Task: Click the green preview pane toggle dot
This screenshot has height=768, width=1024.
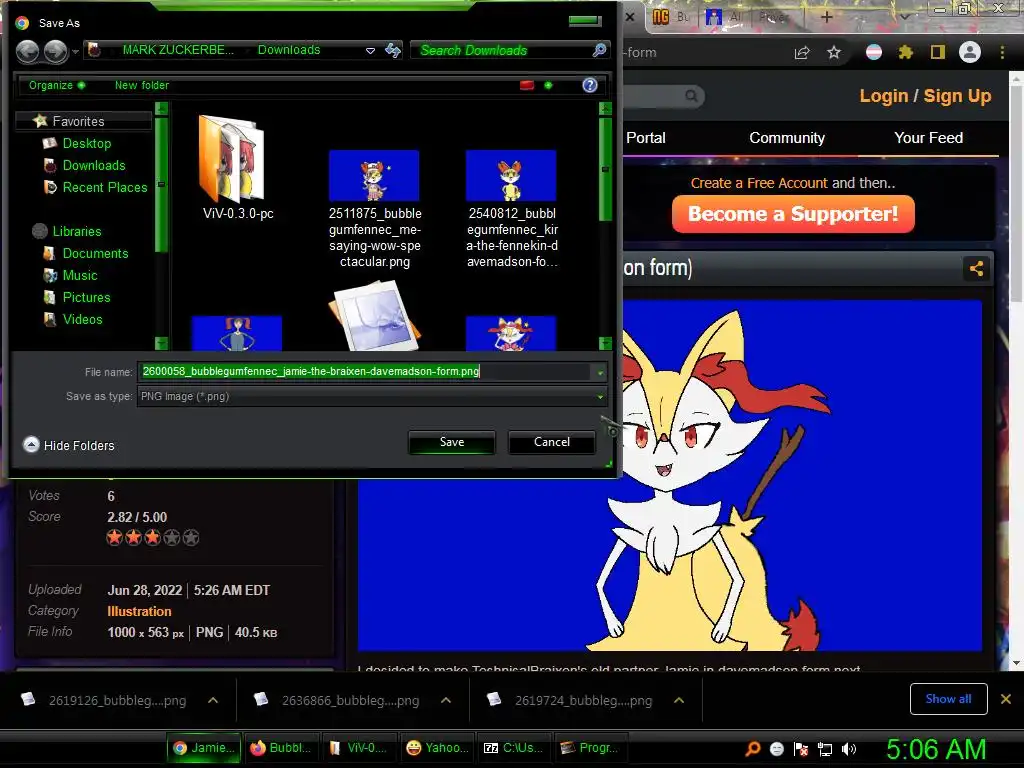Action: (x=548, y=85)
